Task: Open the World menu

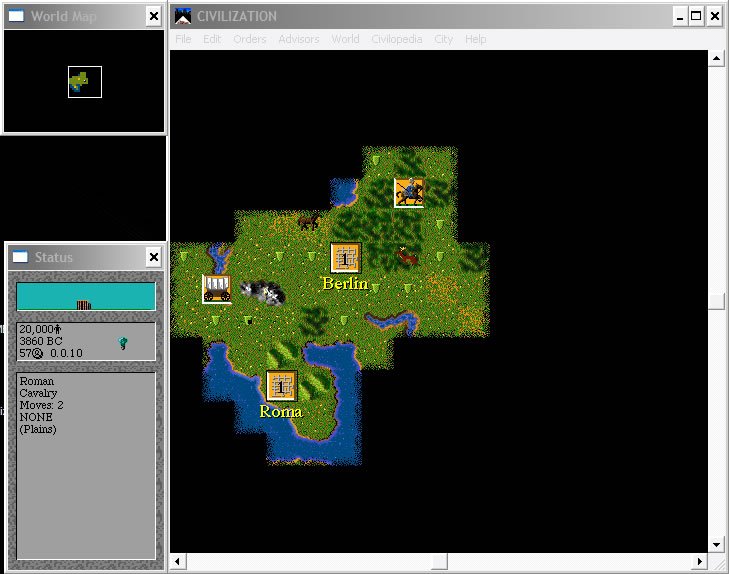Action: 345,39
